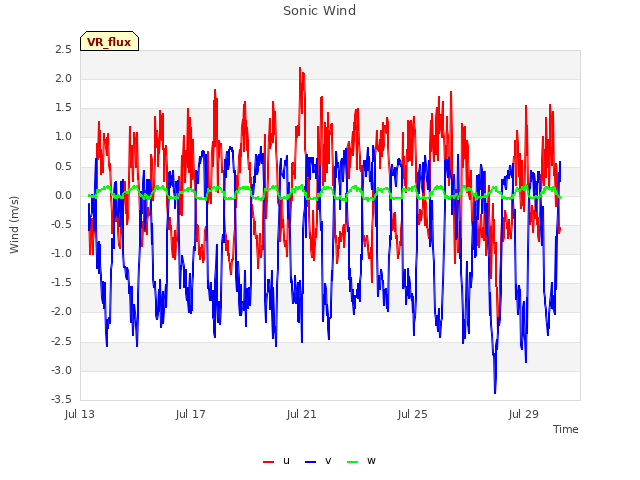Click the 0.0 y-axis tick label
The width and height of the screenshot is (640, 480).
point(63,195)
